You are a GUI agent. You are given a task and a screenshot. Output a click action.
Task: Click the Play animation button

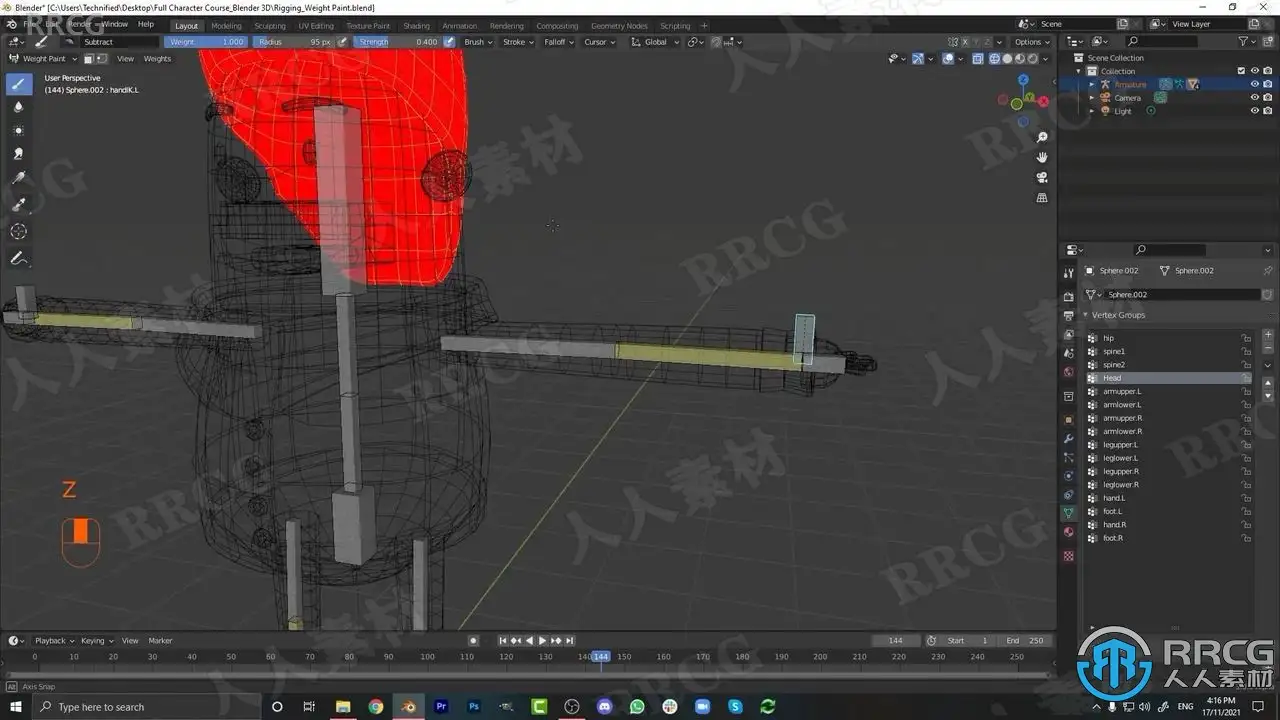coord(542,640)
